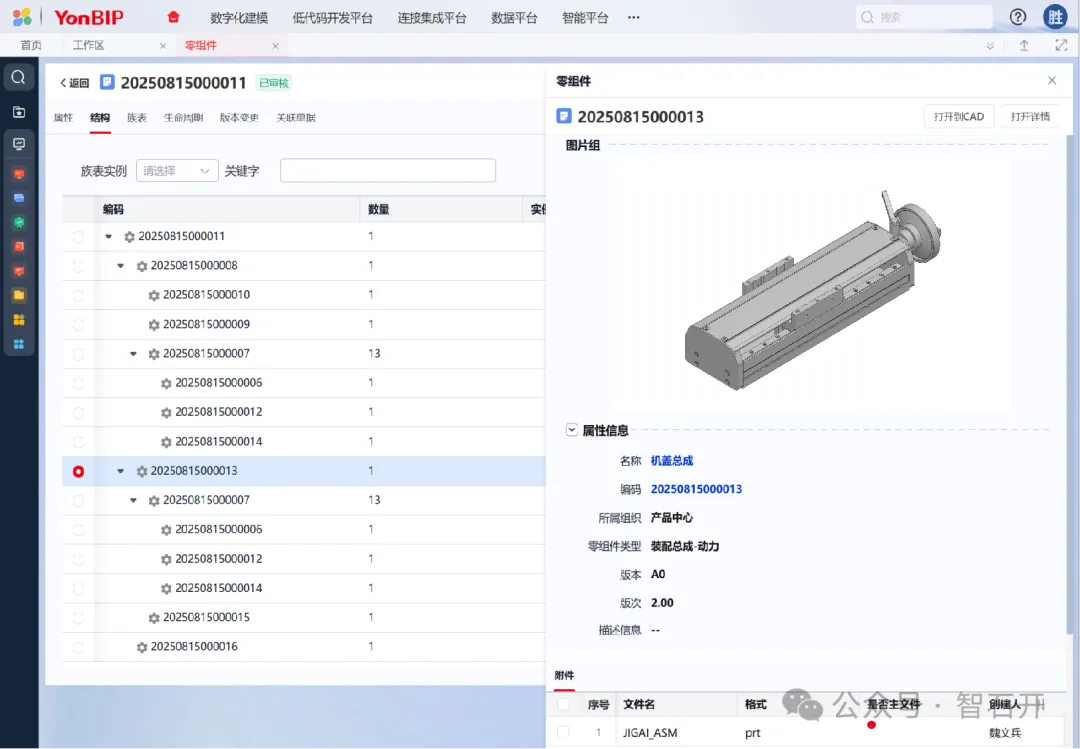The height and width of the screenshot is (749, 1080).
Task: Click the 关键字 input field
Action: pyautogui.click(x=387, y=171)
